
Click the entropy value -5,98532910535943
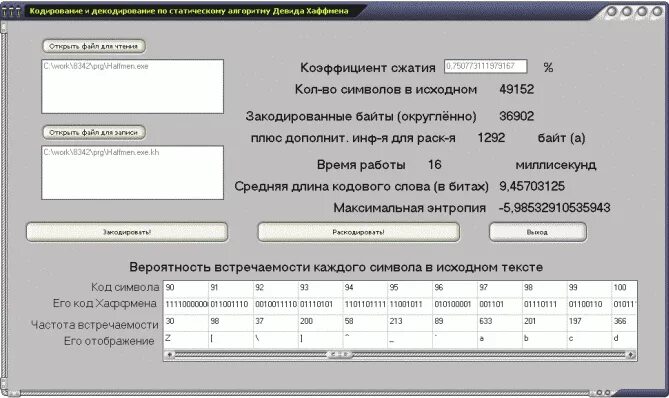click(554, 208)
